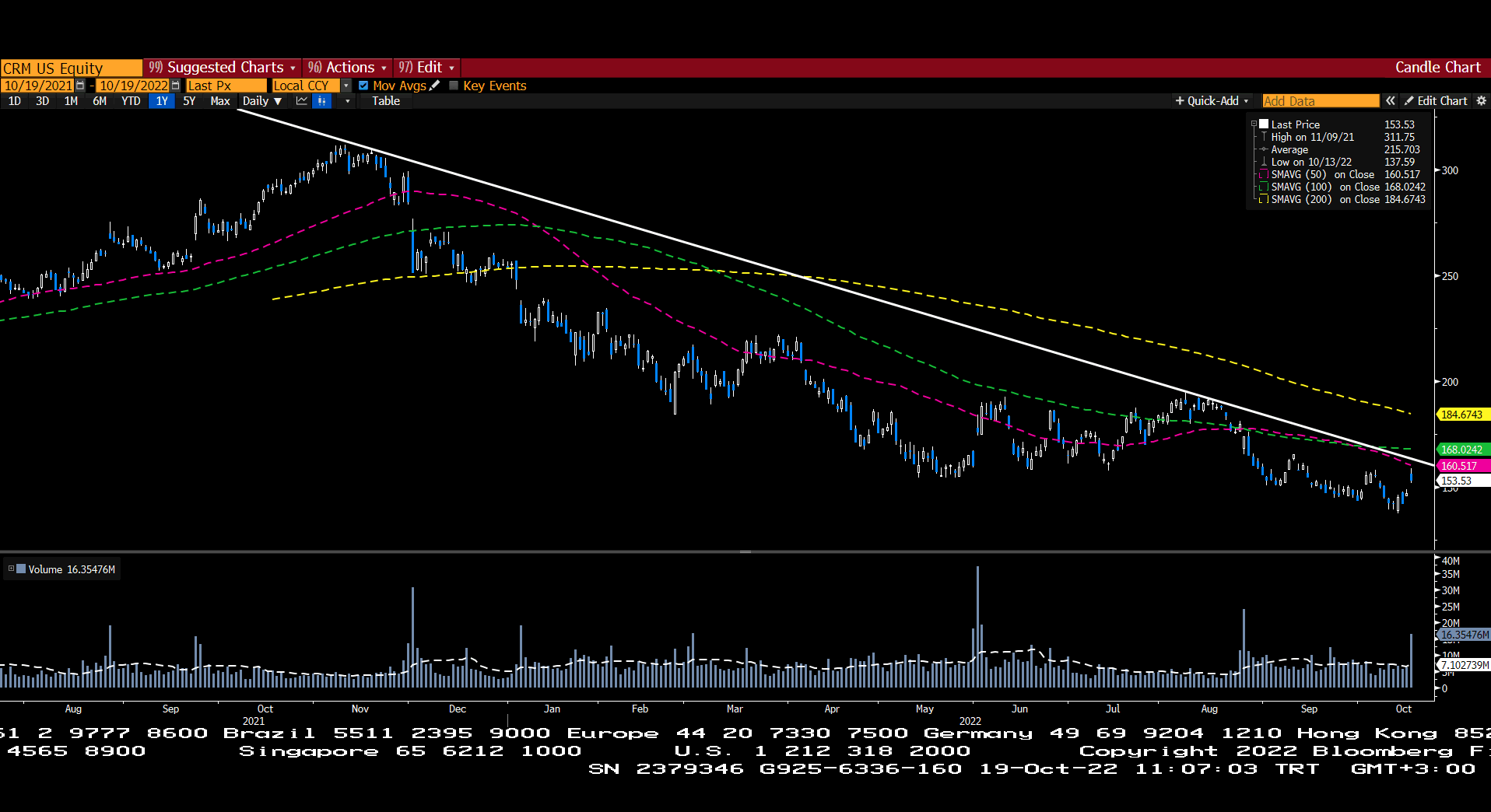This screenshot has width=1491, height=812.
Task: Click the 160.517 magenta axis price tag
Action: coord(1462,466)
